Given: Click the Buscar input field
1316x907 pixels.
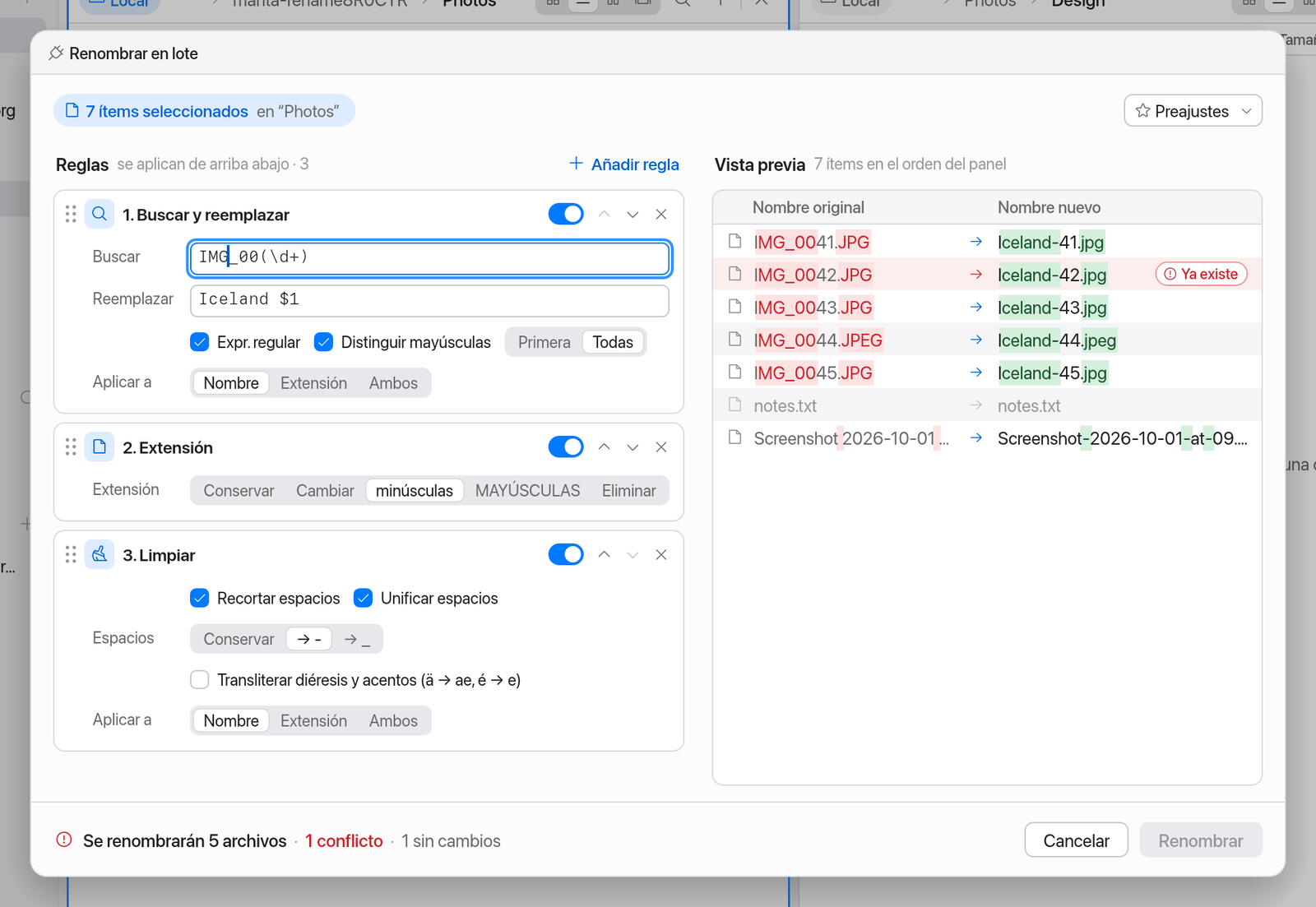Looking at the screenshot, I should click(x=429, y=257).
